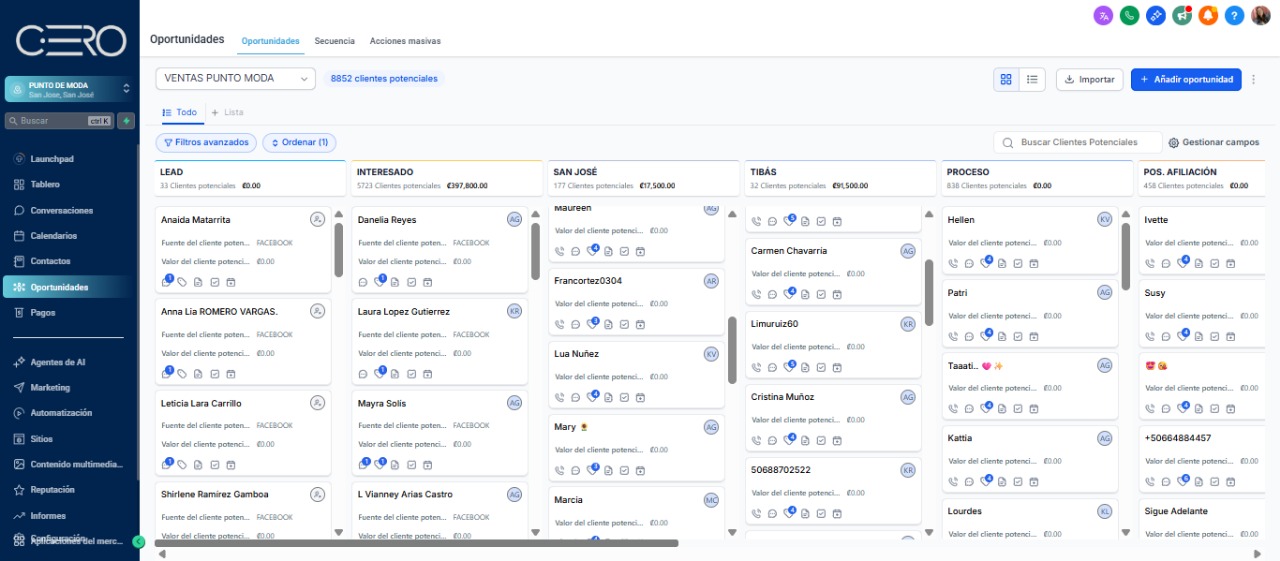Click calendar icon on Carmen Chavarria card
1280x561 pixels.
coord(837,294)
